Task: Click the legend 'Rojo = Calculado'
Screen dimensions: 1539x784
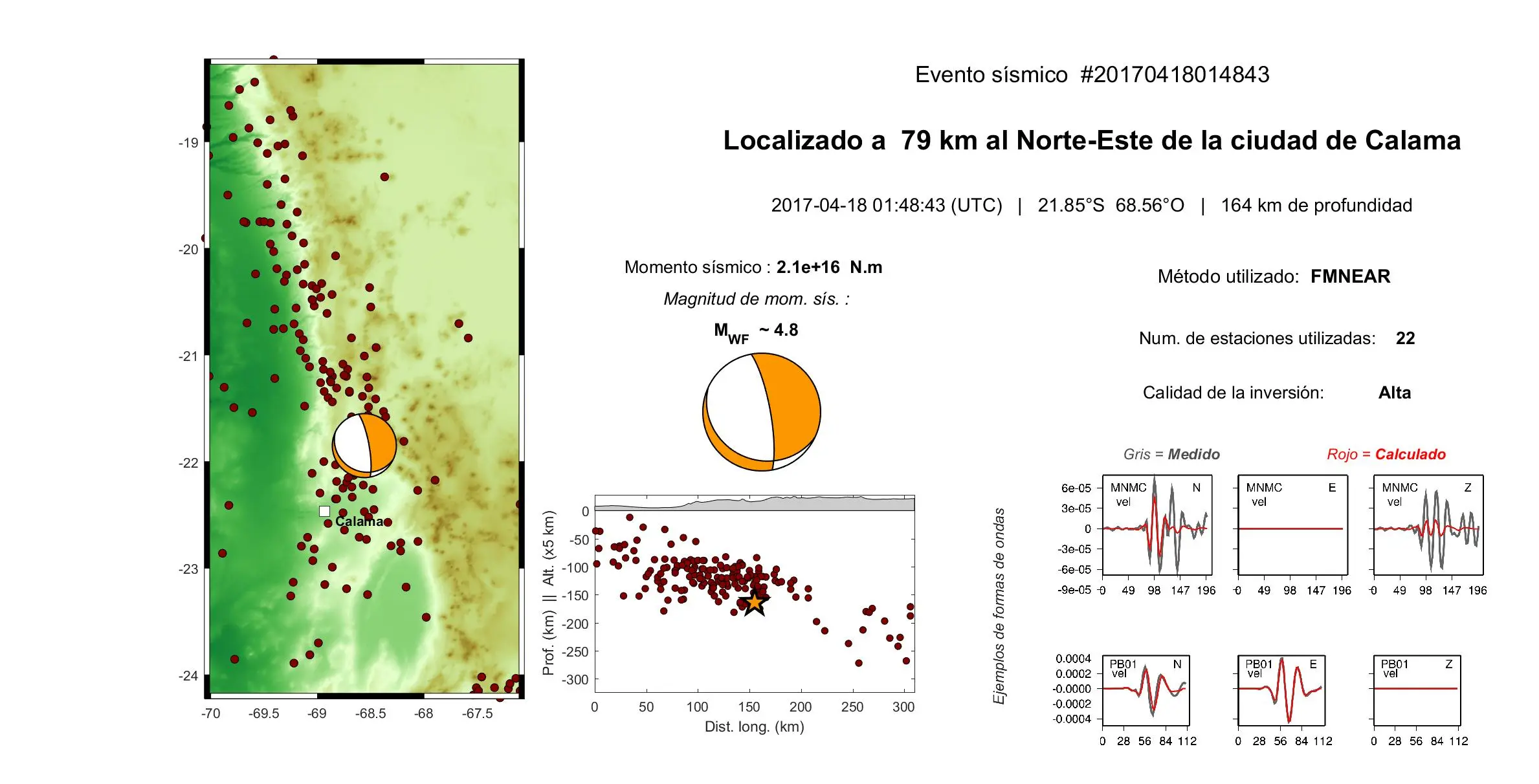Action: (x=1386, y=454)
